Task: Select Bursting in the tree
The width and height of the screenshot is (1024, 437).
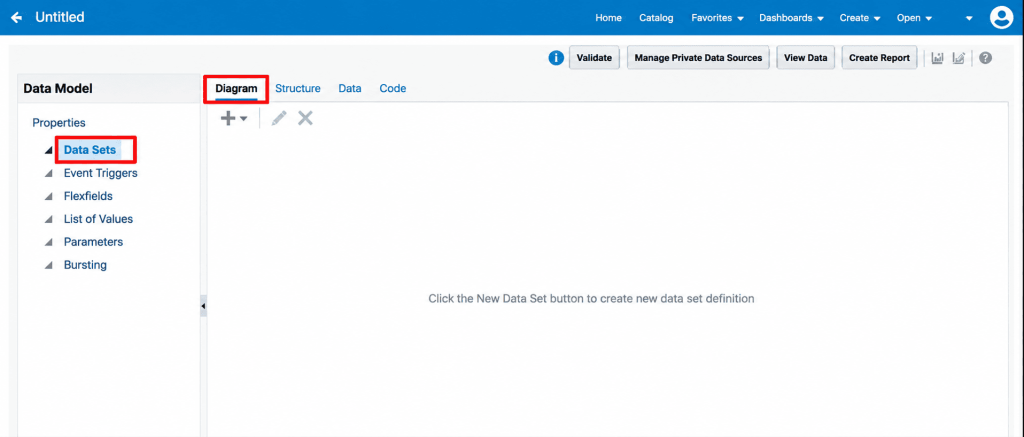Action: tap(85, 265)
